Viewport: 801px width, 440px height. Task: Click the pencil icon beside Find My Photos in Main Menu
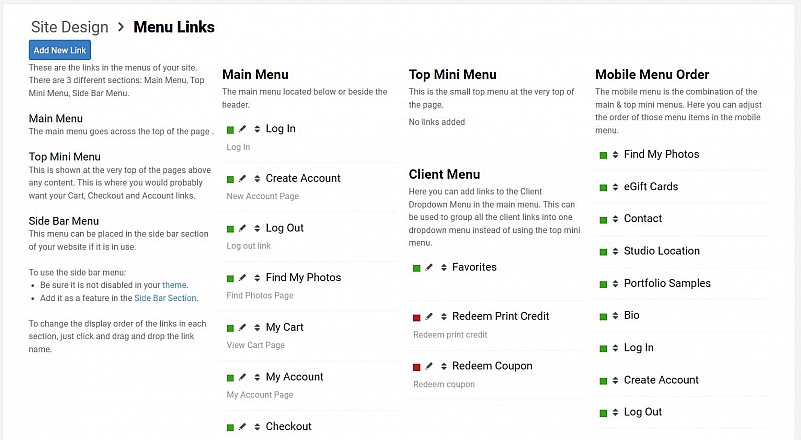[x=243, y=277]
